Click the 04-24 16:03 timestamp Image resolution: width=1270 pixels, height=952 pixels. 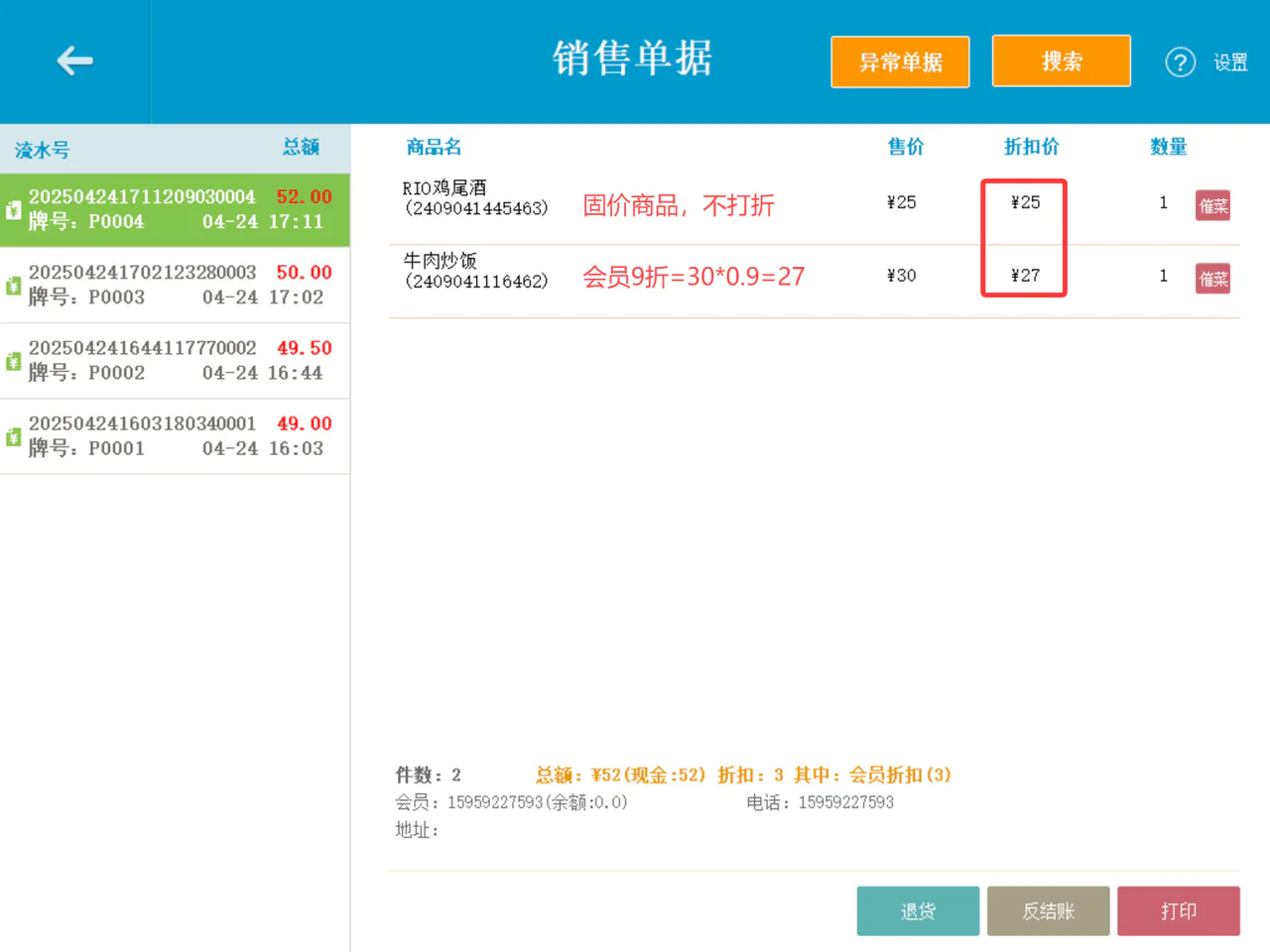(x=263, y=448)
